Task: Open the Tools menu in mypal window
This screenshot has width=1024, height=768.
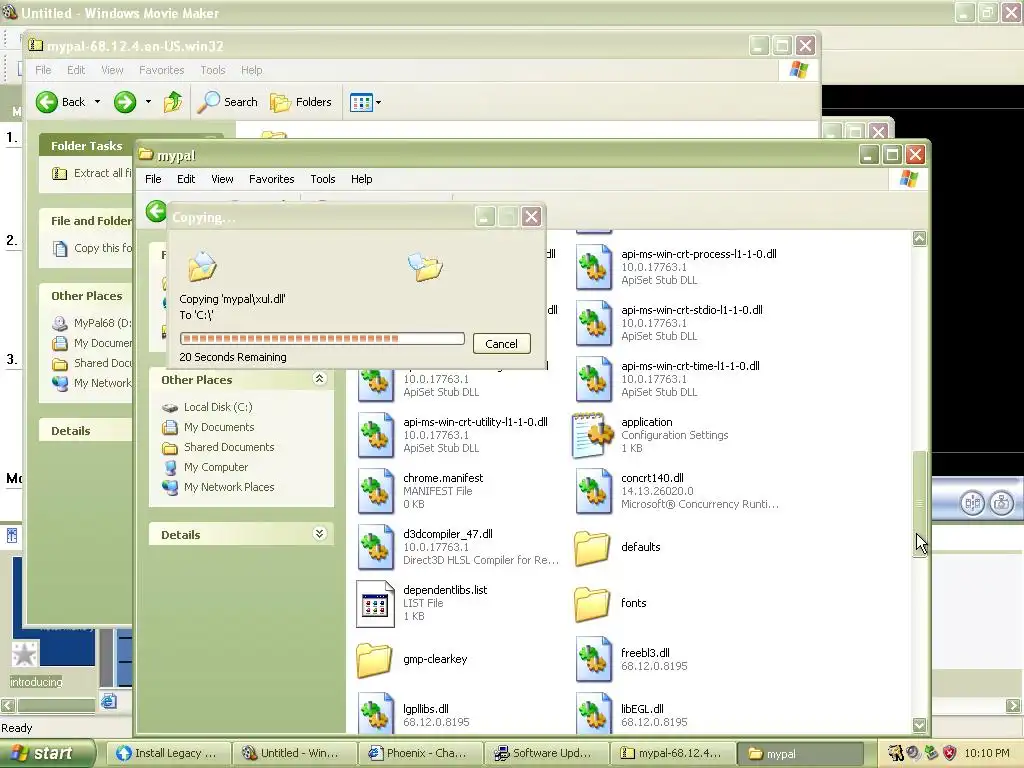Action: (x=323, y=179)
